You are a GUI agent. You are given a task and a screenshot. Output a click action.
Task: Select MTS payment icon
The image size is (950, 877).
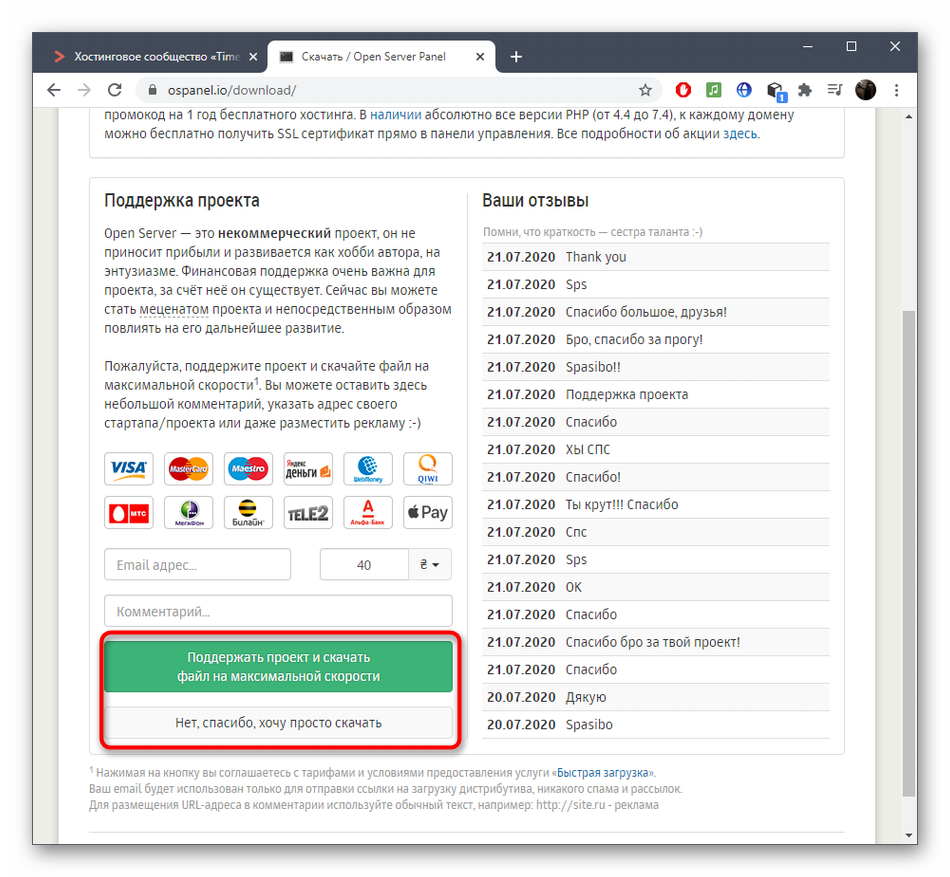(x=128, y=513)
